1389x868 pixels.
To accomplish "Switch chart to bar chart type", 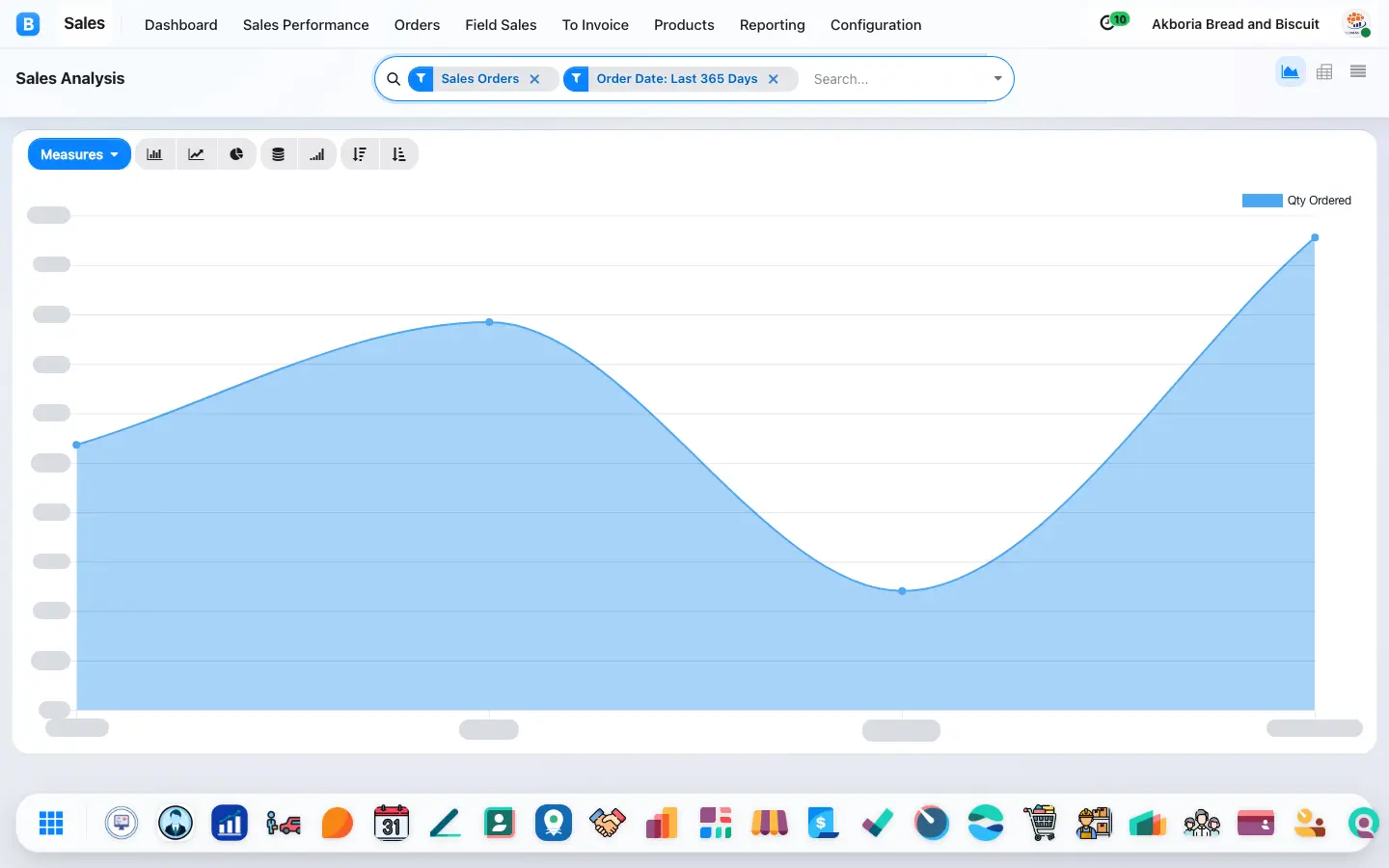I will (154, 154).
